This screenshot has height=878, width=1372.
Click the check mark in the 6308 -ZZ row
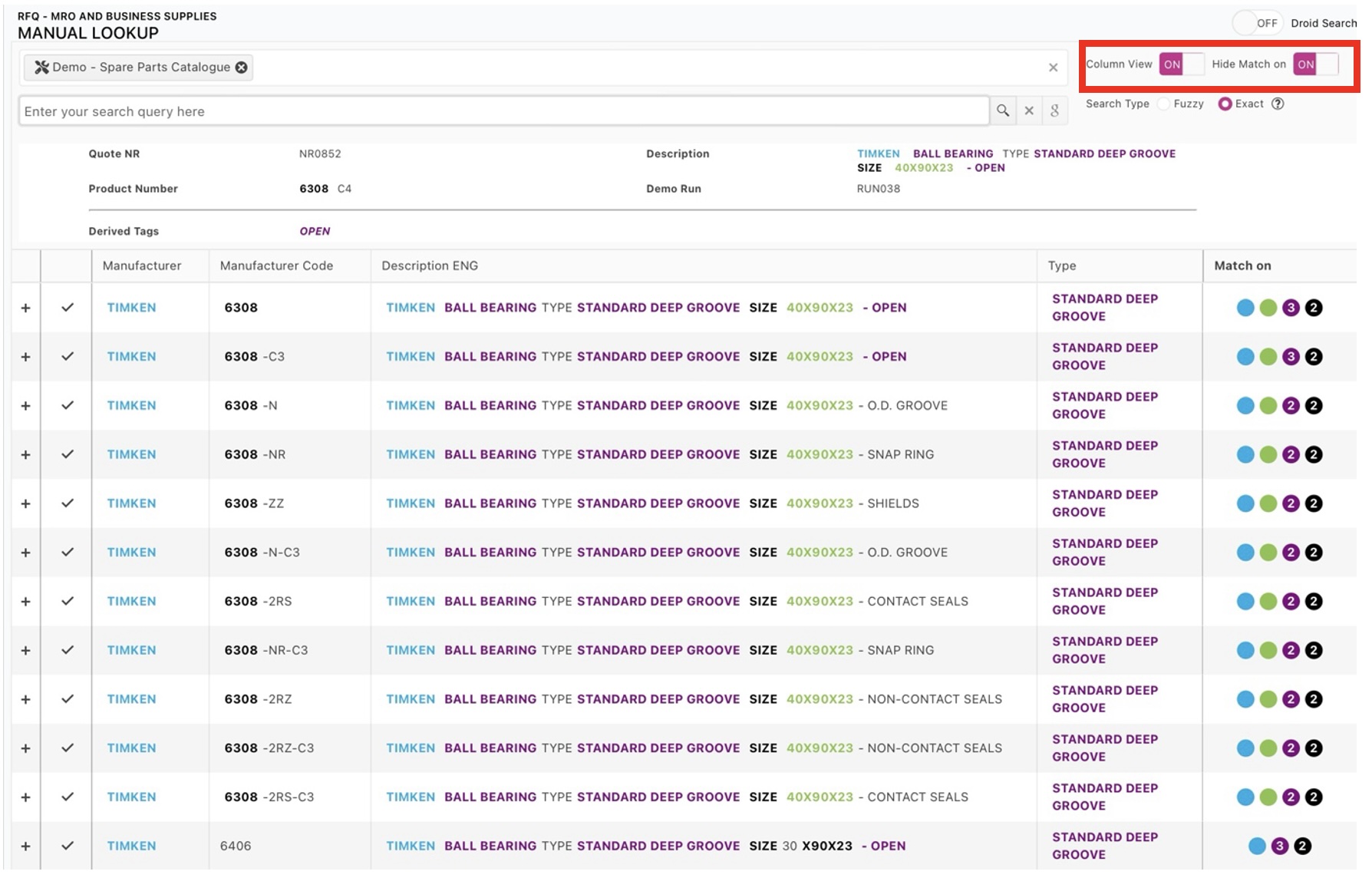pyautogui.click(x=68, y=503)
